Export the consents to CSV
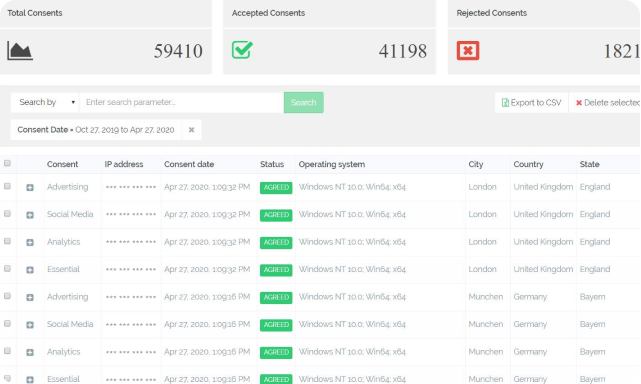The height and width of the screenshot is (384, 641). pos(531,103)
